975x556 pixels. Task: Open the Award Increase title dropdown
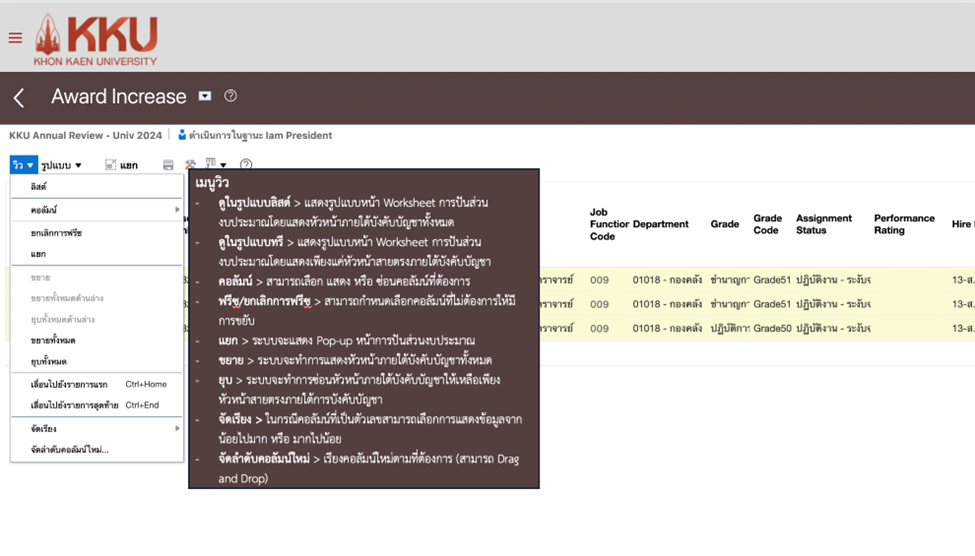(x=205, y=96)
